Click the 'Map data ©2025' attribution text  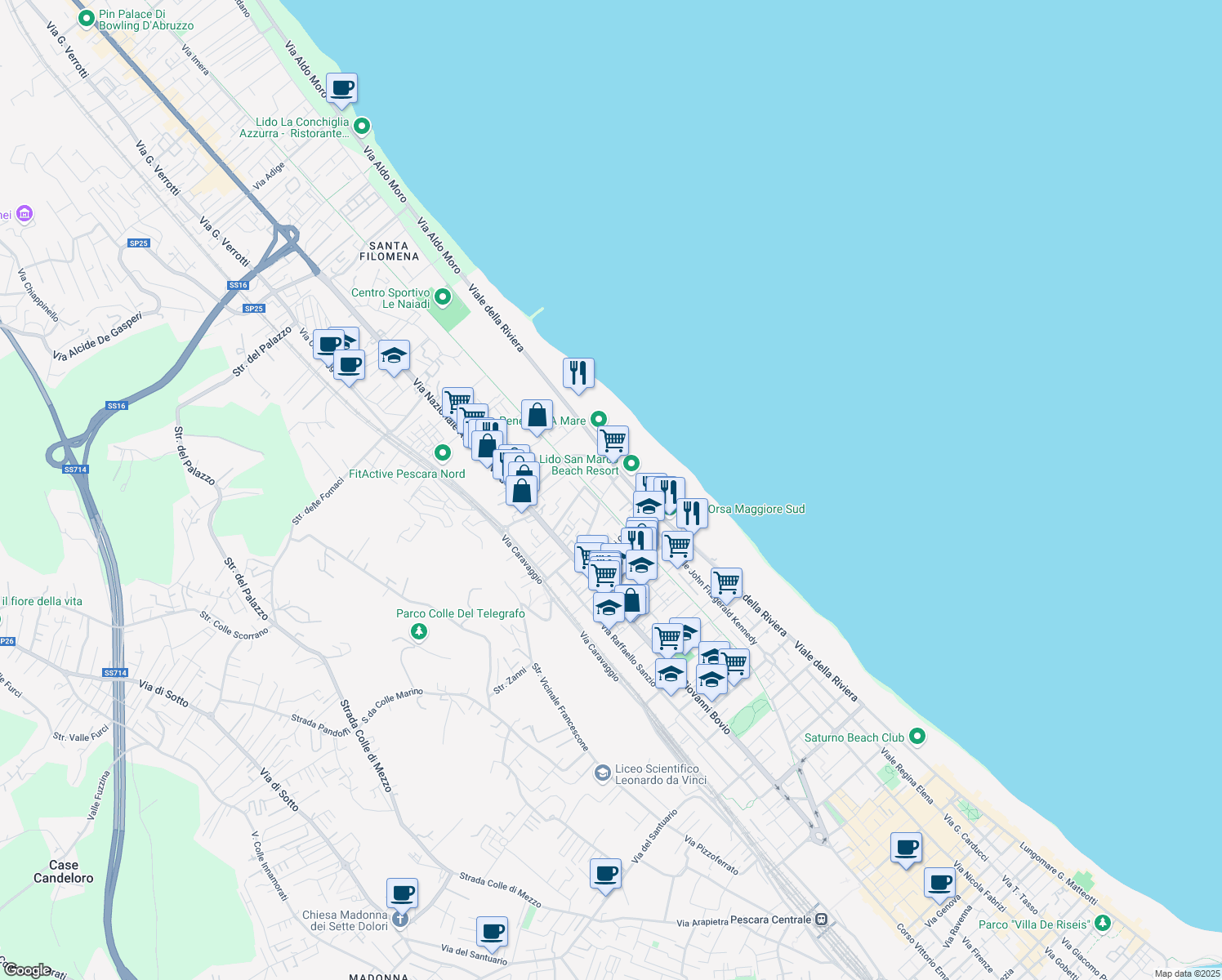[x=1187, y=973]
